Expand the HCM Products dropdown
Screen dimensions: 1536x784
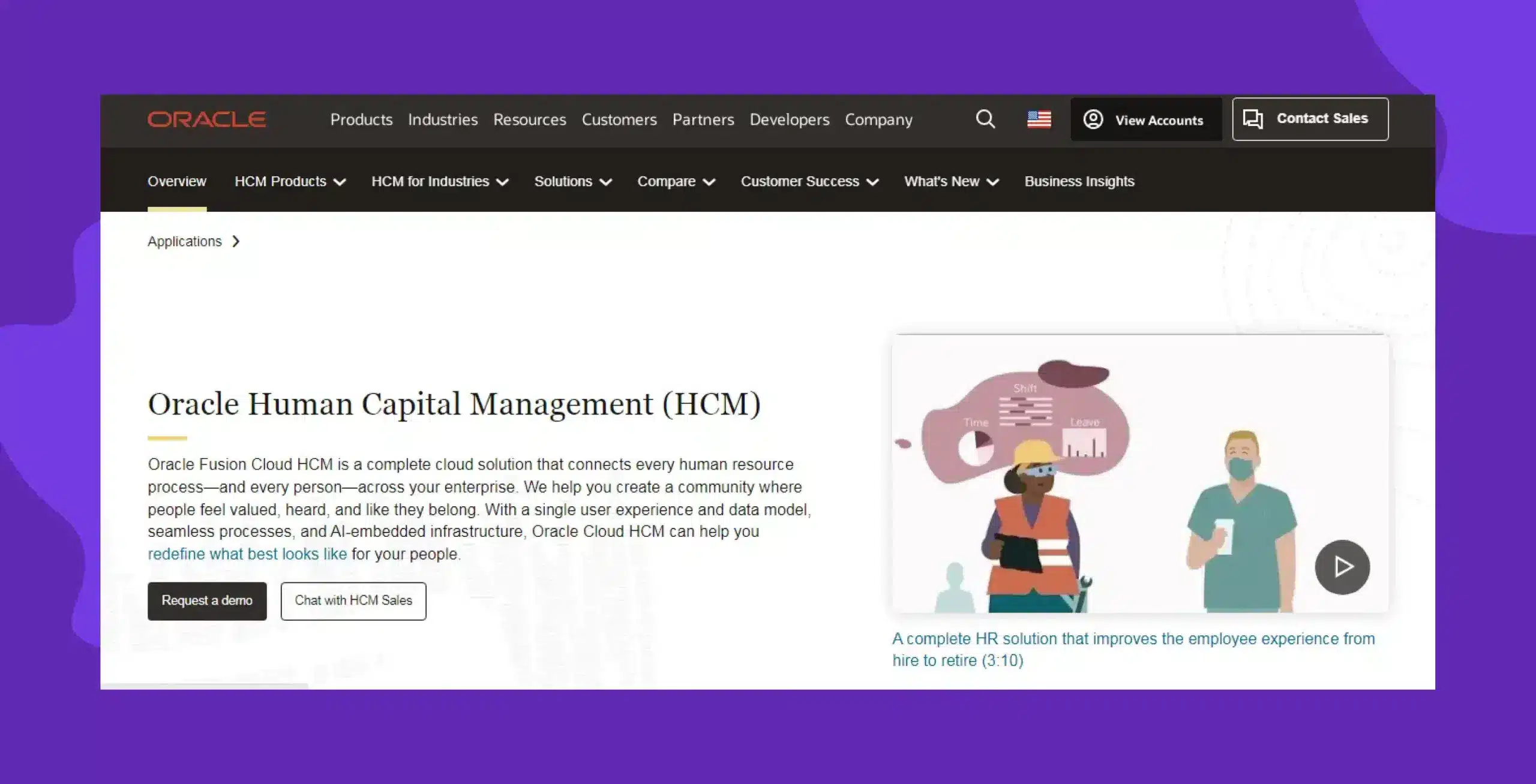pyautogui.click(x=290, y=181)
